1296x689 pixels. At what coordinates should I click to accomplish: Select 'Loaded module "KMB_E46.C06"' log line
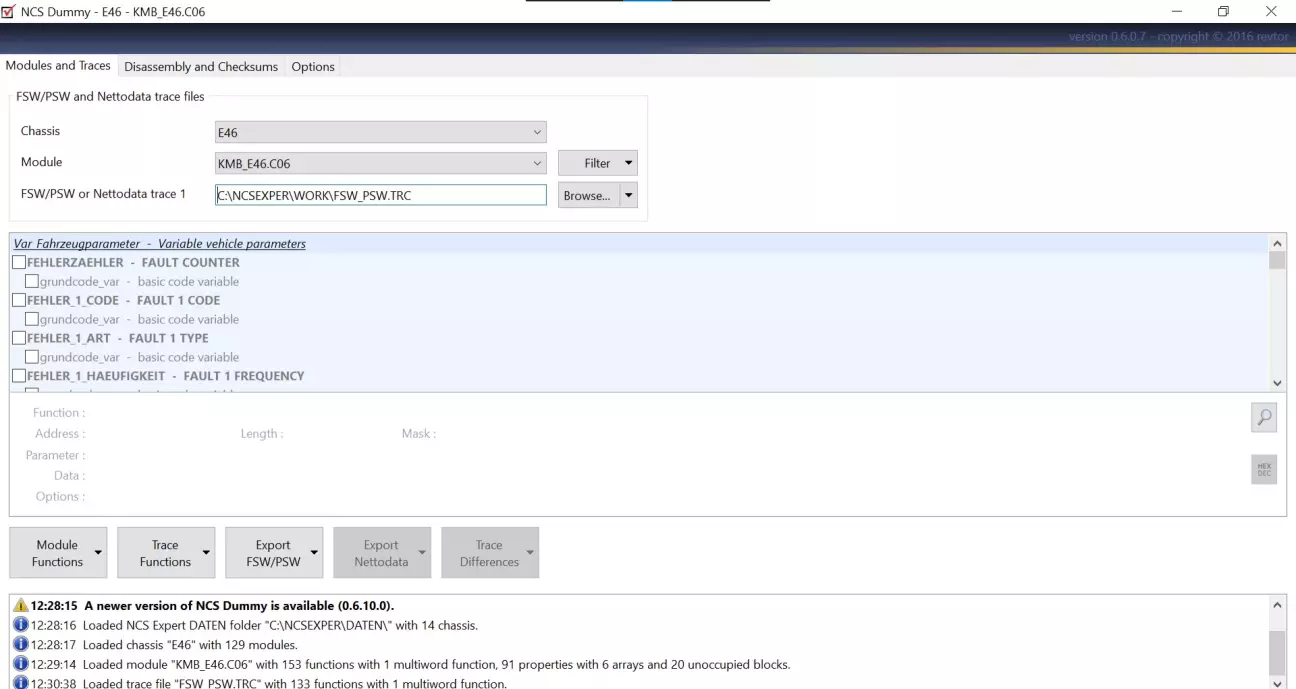click(x=639, y=663)
